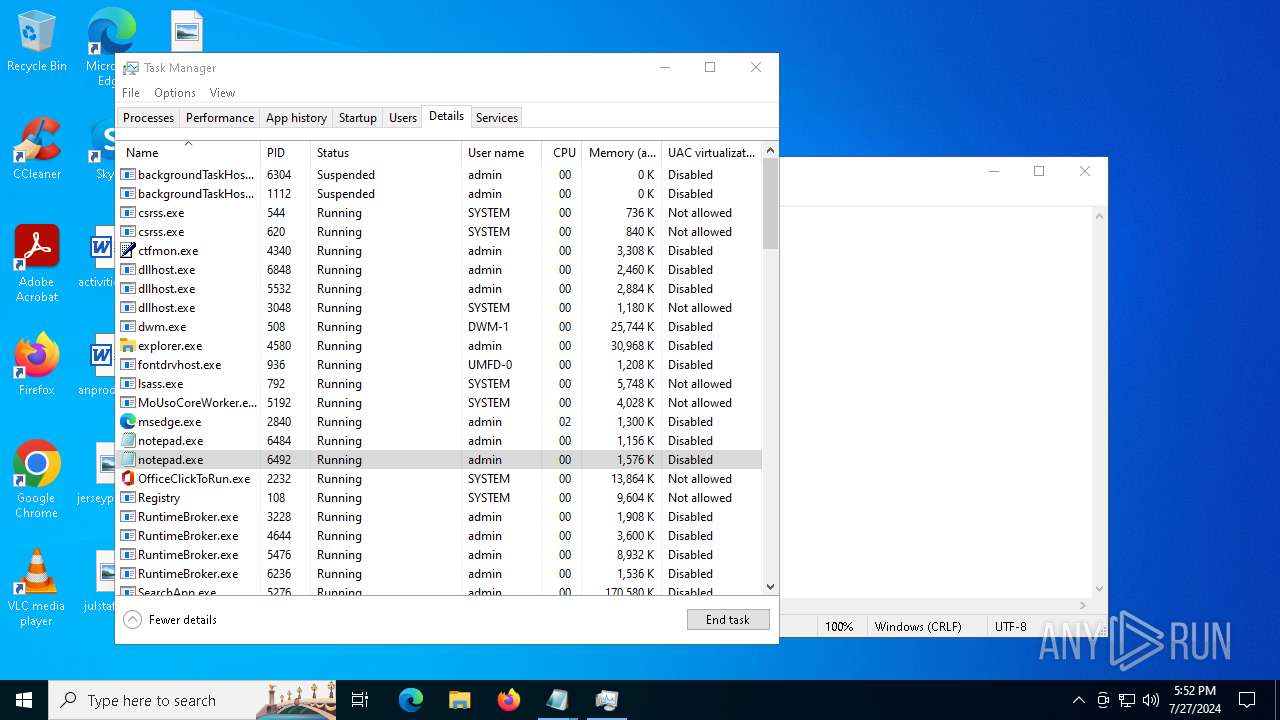Open VLC media player shortcut
The height and width of the screenshot is (720, 1280).
pyautogui.click(x=37, y=588)
